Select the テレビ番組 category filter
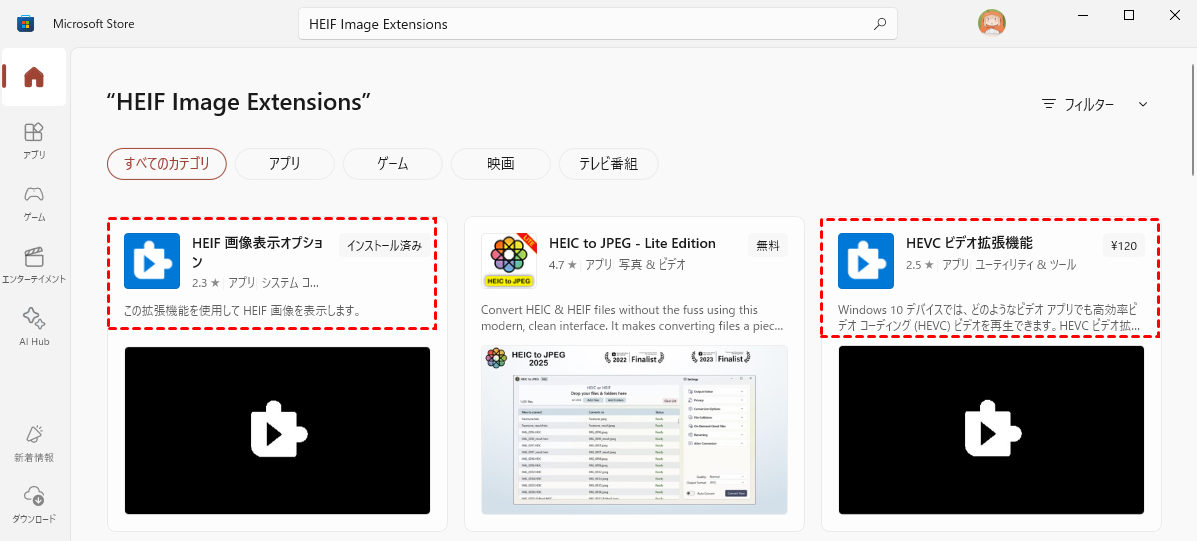Image resolution: width=1197 pixels, height=541 pixels. (608, 163)
